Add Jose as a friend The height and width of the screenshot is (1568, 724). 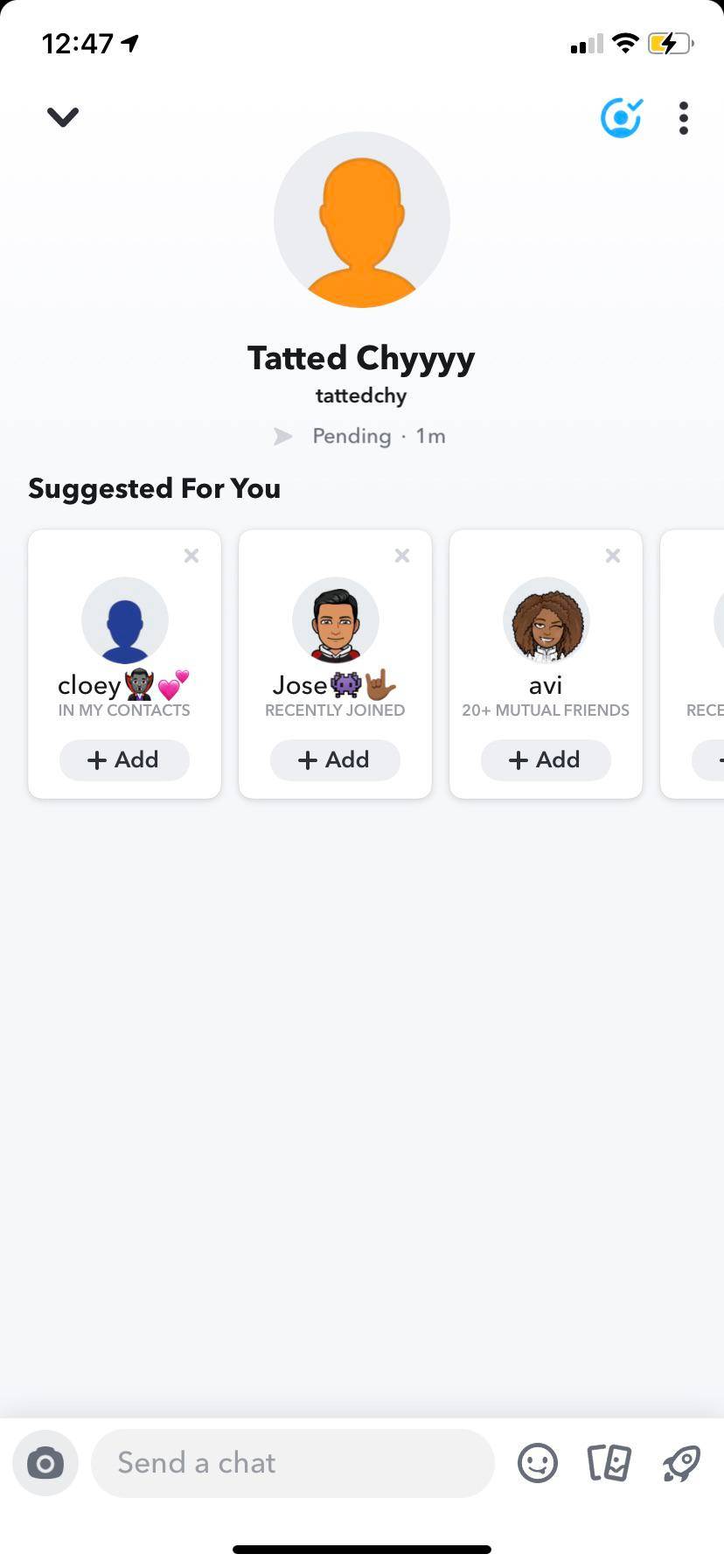click(x=335, y=759)
